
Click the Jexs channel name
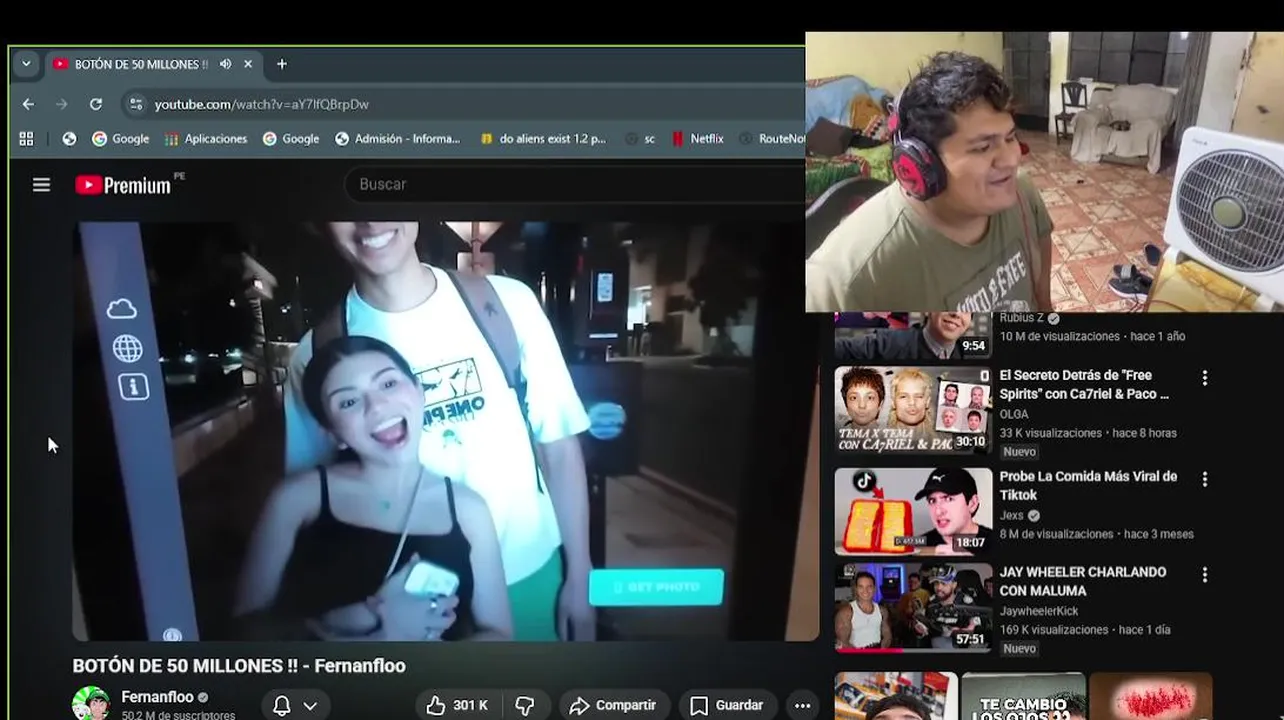click(x=1012, y=515)
